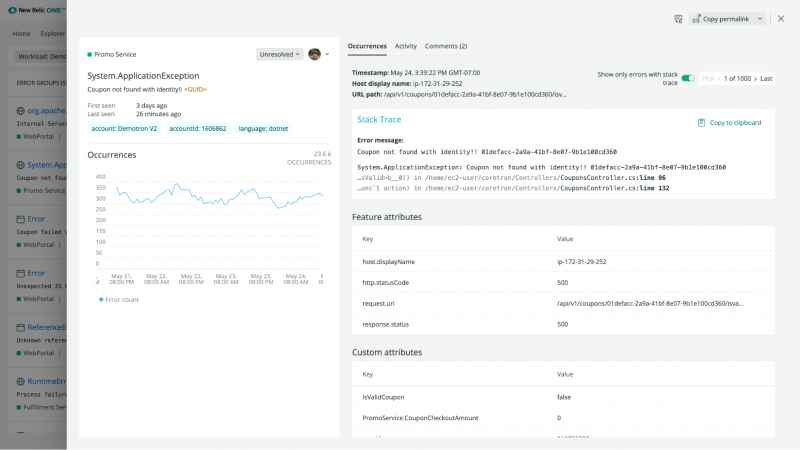
Task: Jump to the Last occurrence
Action: (x=766, y=79)
